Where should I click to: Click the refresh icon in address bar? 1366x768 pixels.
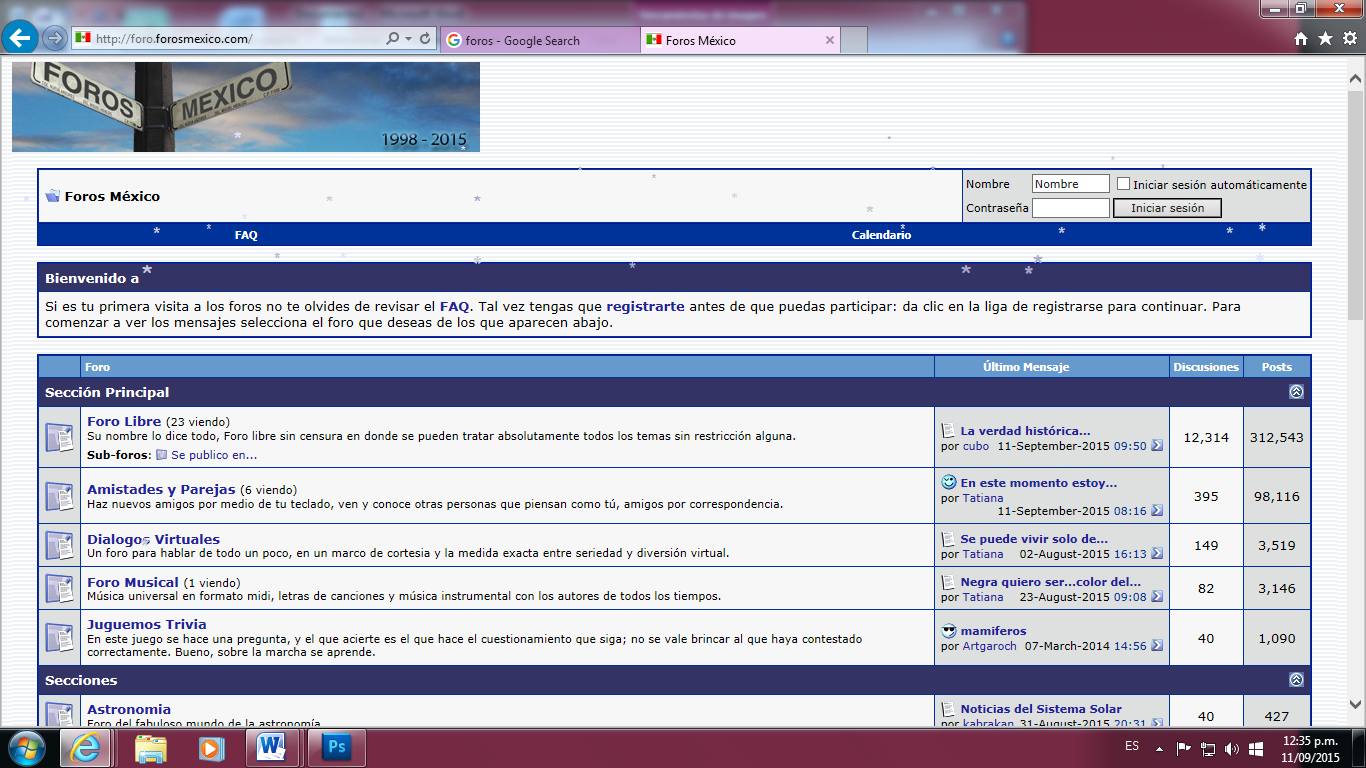coord(426,39)
